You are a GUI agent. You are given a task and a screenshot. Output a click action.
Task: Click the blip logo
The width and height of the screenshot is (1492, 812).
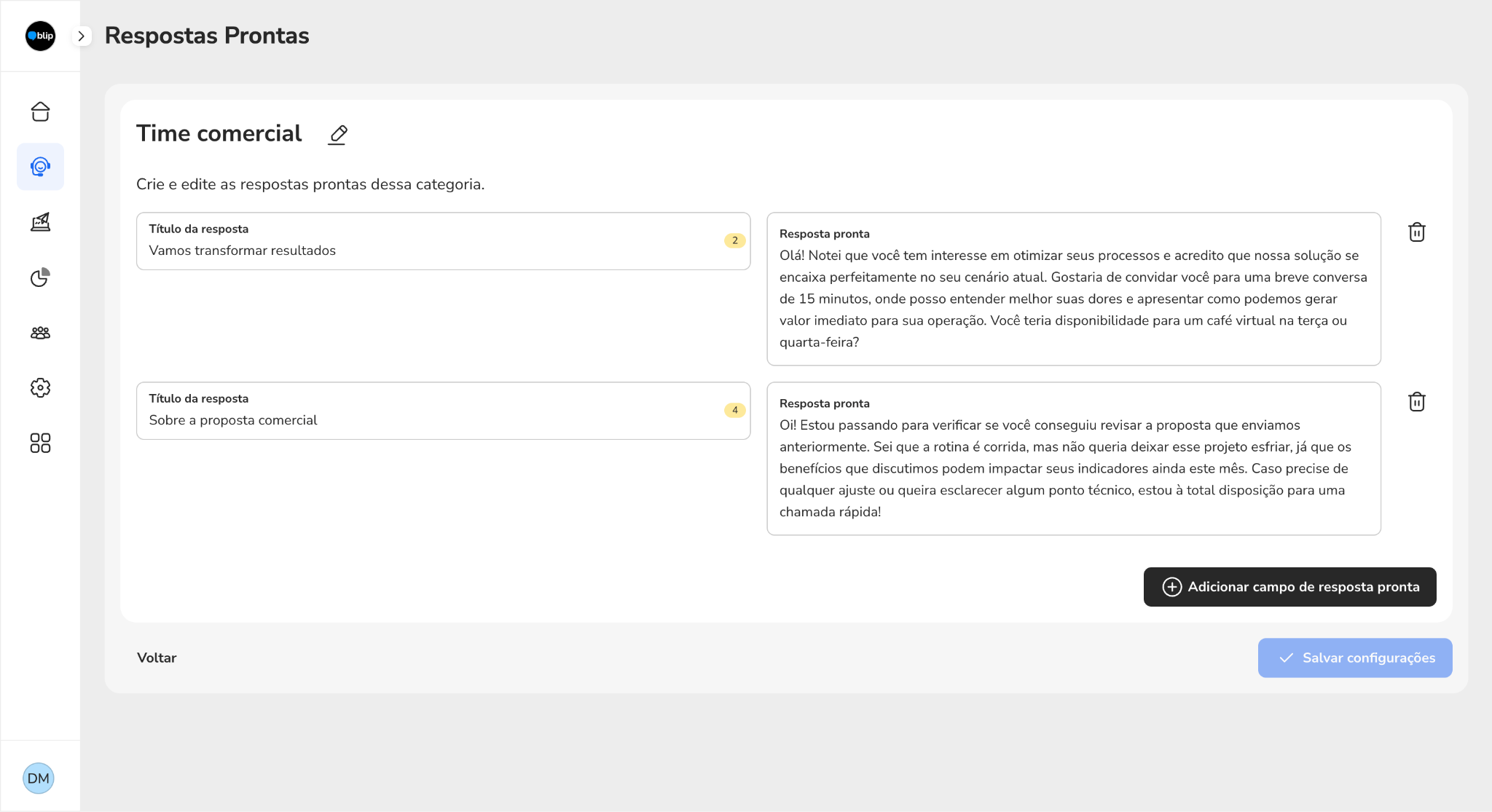(x=40, y=36)
